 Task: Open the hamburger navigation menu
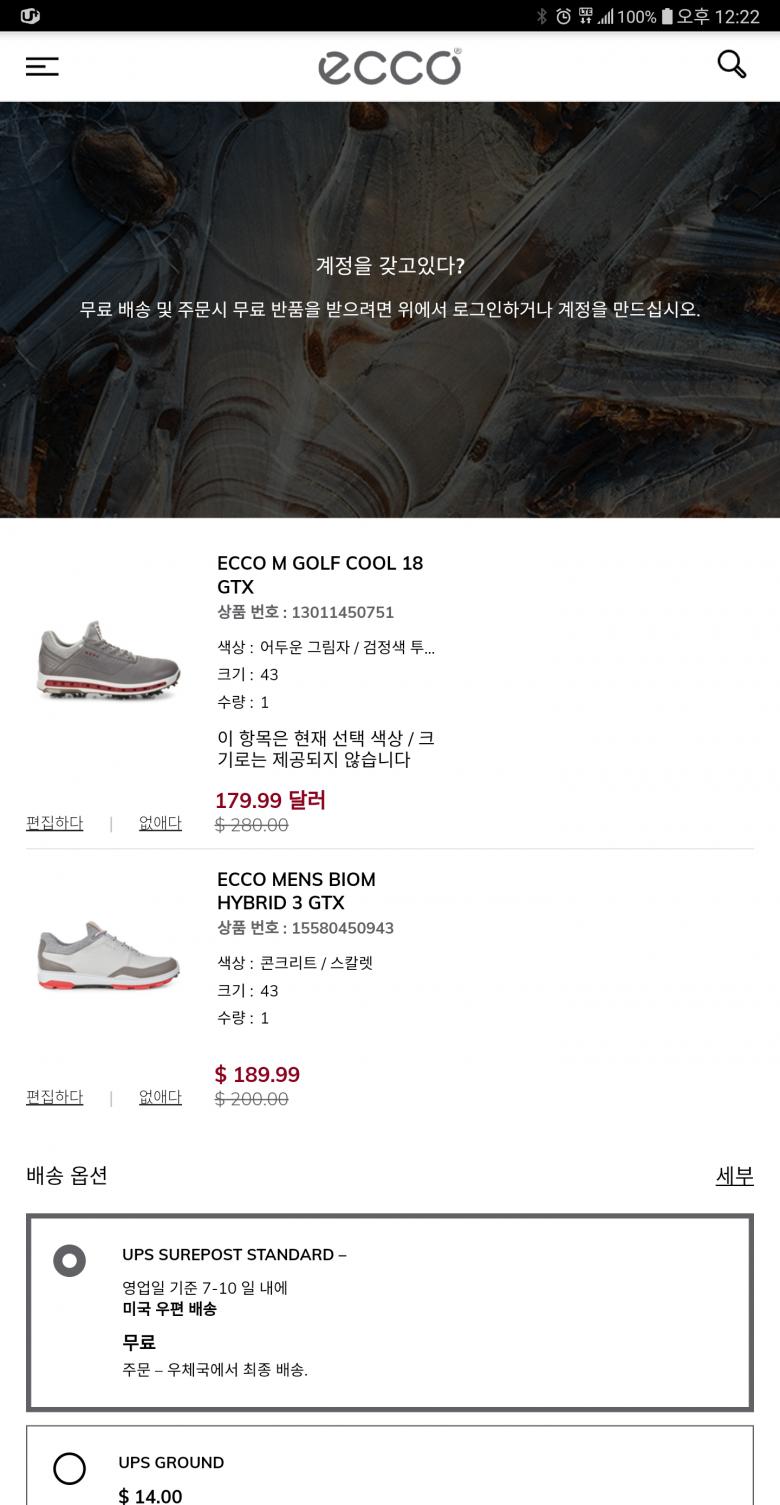click(x=42, y=66)
